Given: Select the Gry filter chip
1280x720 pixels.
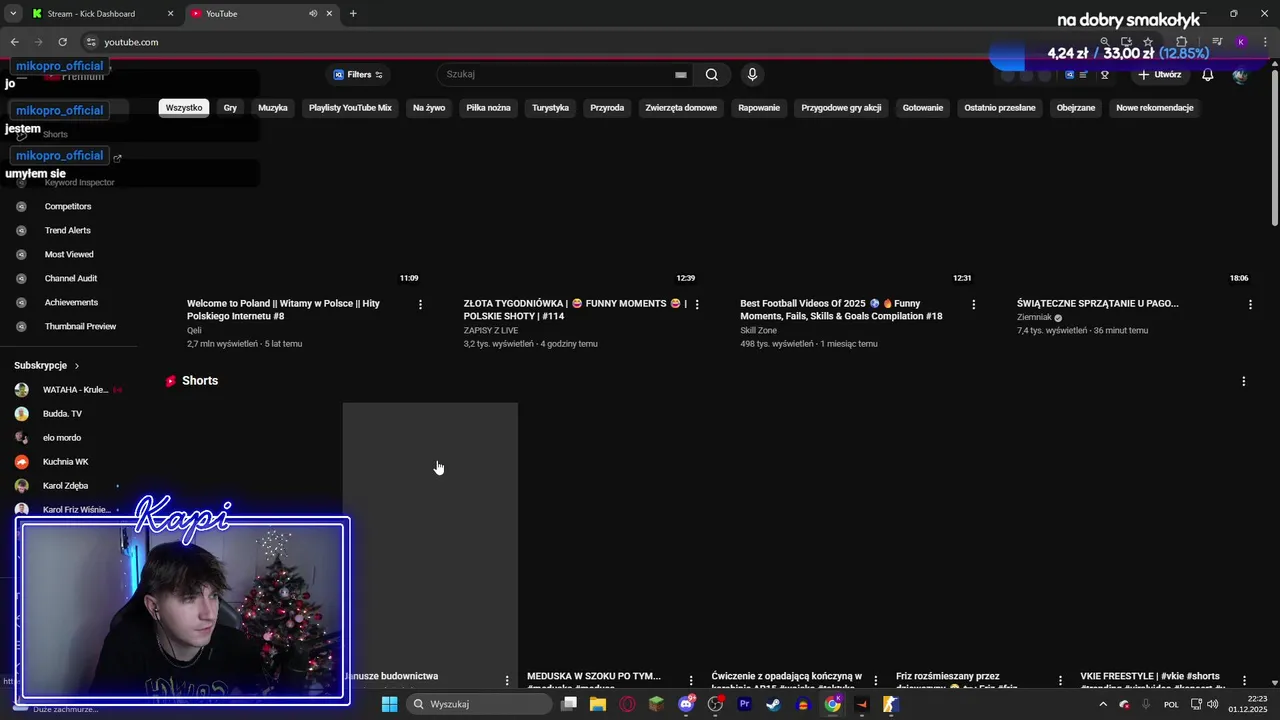Looking at the screenshot, I should click(230, 108).
